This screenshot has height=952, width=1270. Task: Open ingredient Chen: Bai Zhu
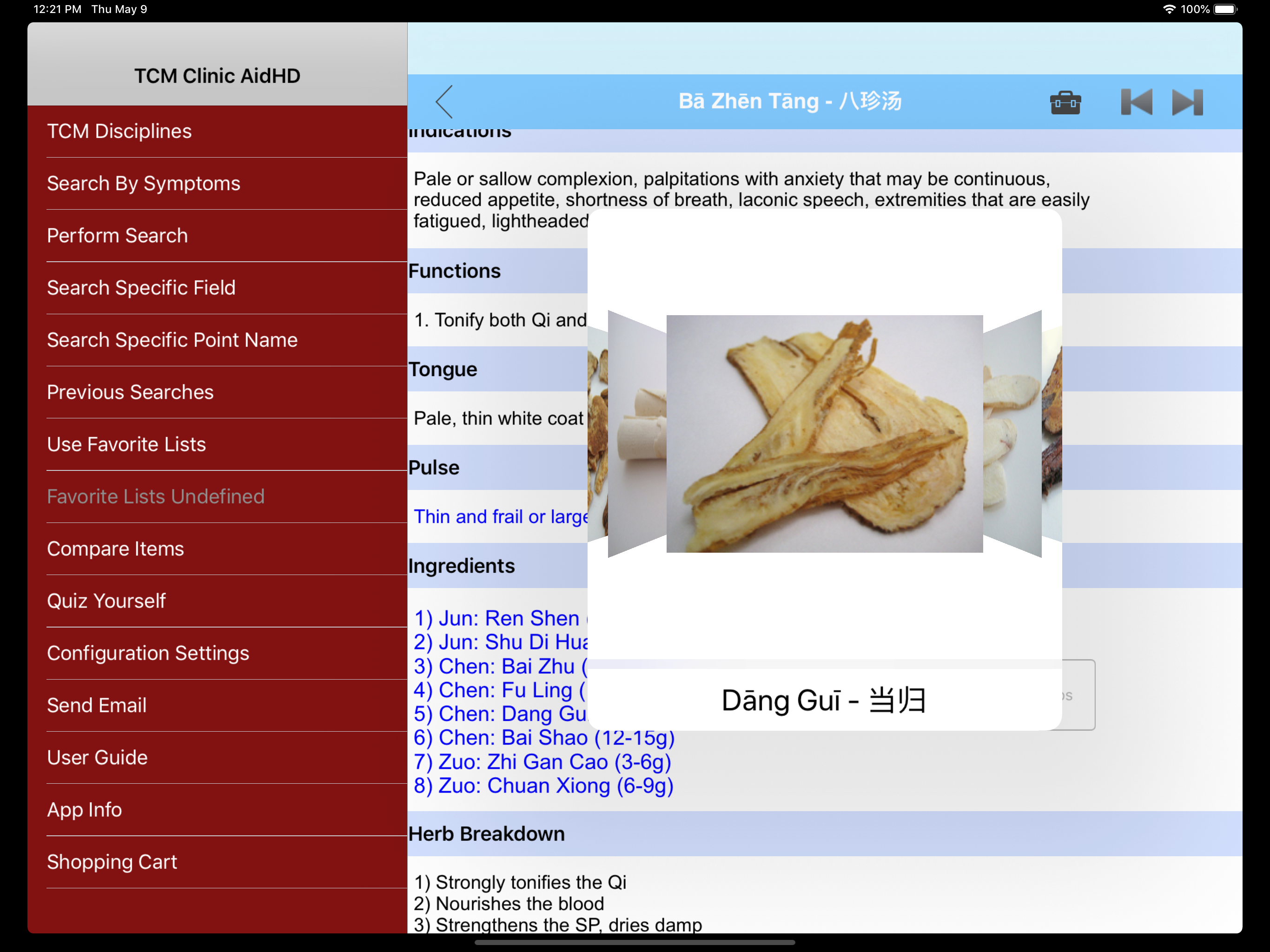click(501, 667)
